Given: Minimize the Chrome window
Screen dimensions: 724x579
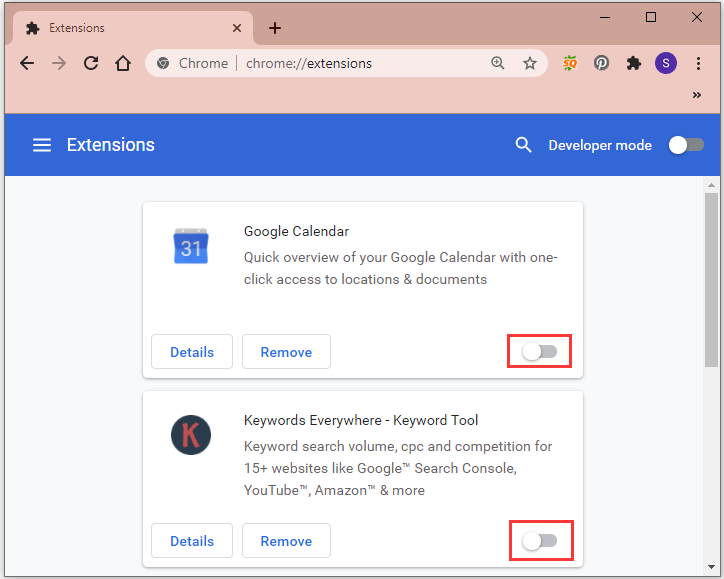Looking at the screenshot, I should [605, 18].
